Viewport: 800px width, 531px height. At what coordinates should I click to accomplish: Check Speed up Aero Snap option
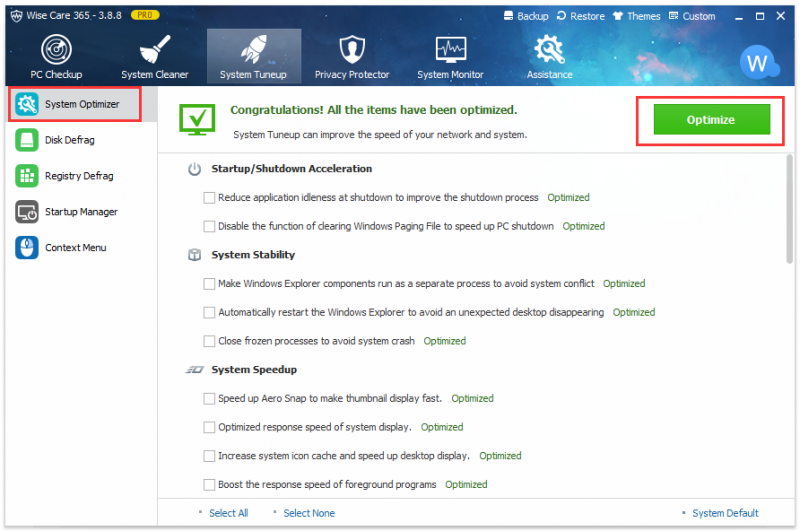coord(209,398)
